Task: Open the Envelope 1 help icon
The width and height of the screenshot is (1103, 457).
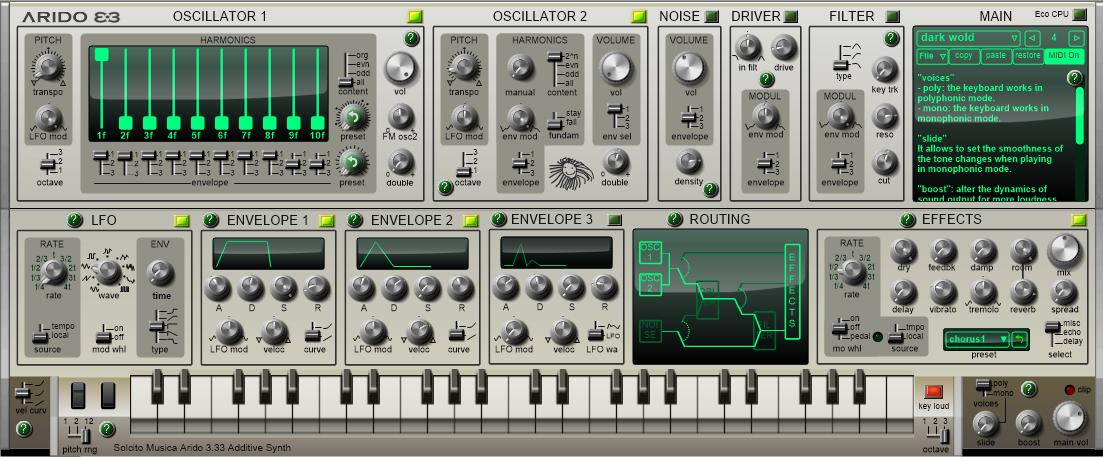Action: (x=210, y=220)
